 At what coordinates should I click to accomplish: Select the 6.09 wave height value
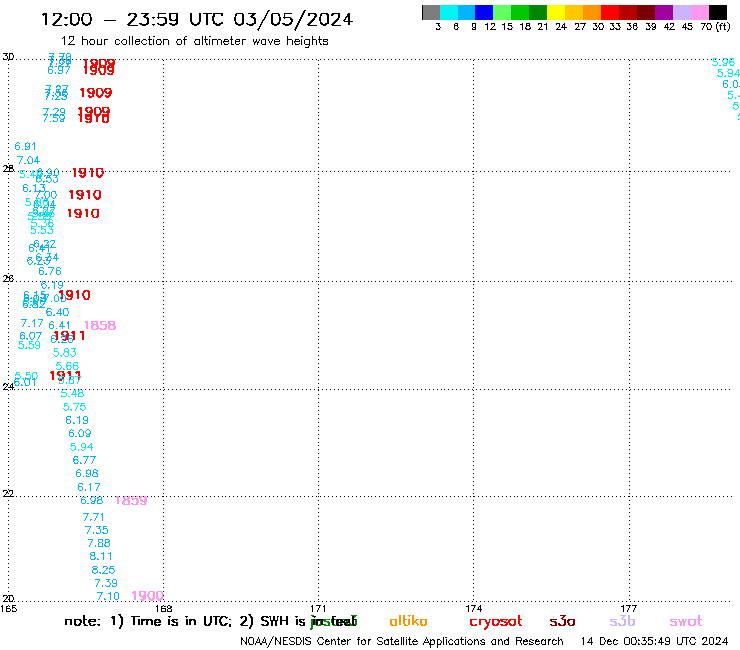(x=80, y=433)
